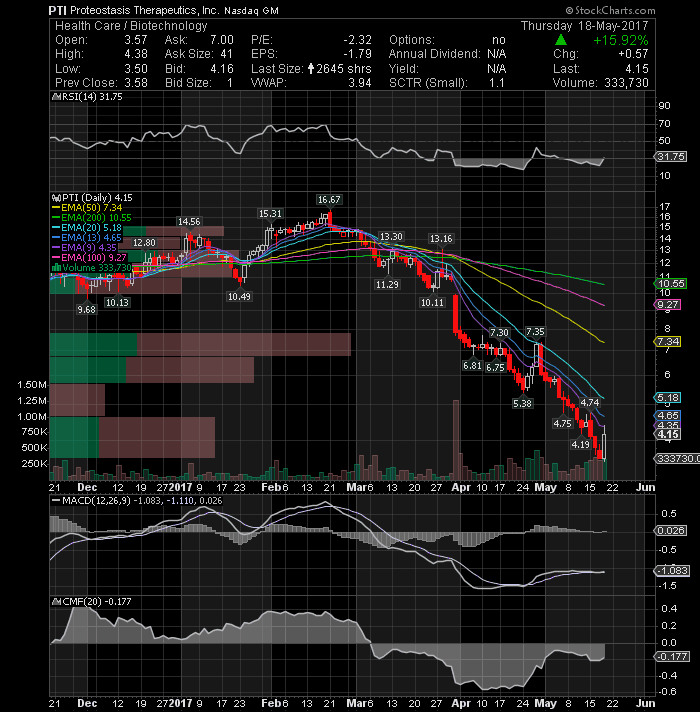
Task: Click the EMA(100) 9.27 pink legend entry
Action: [89, 257]
